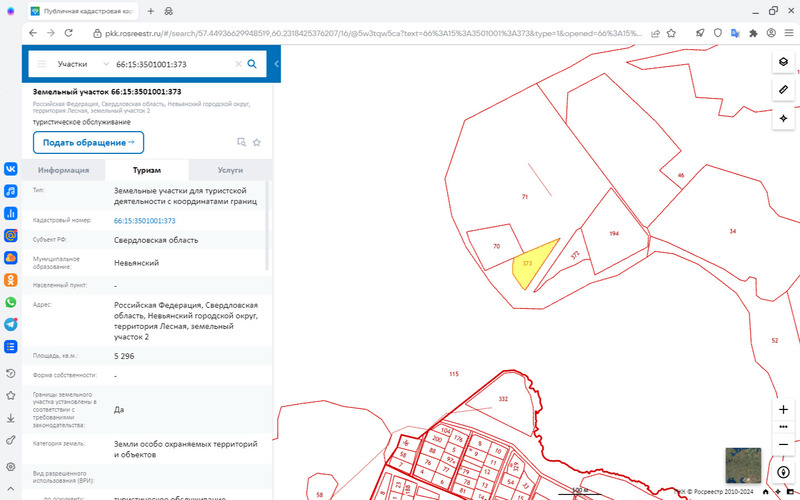The height and width of the screenshot is (500, 800).
Task: Select parcel 70 on the map
Action: pyautogui.click(x=496, y=246)
